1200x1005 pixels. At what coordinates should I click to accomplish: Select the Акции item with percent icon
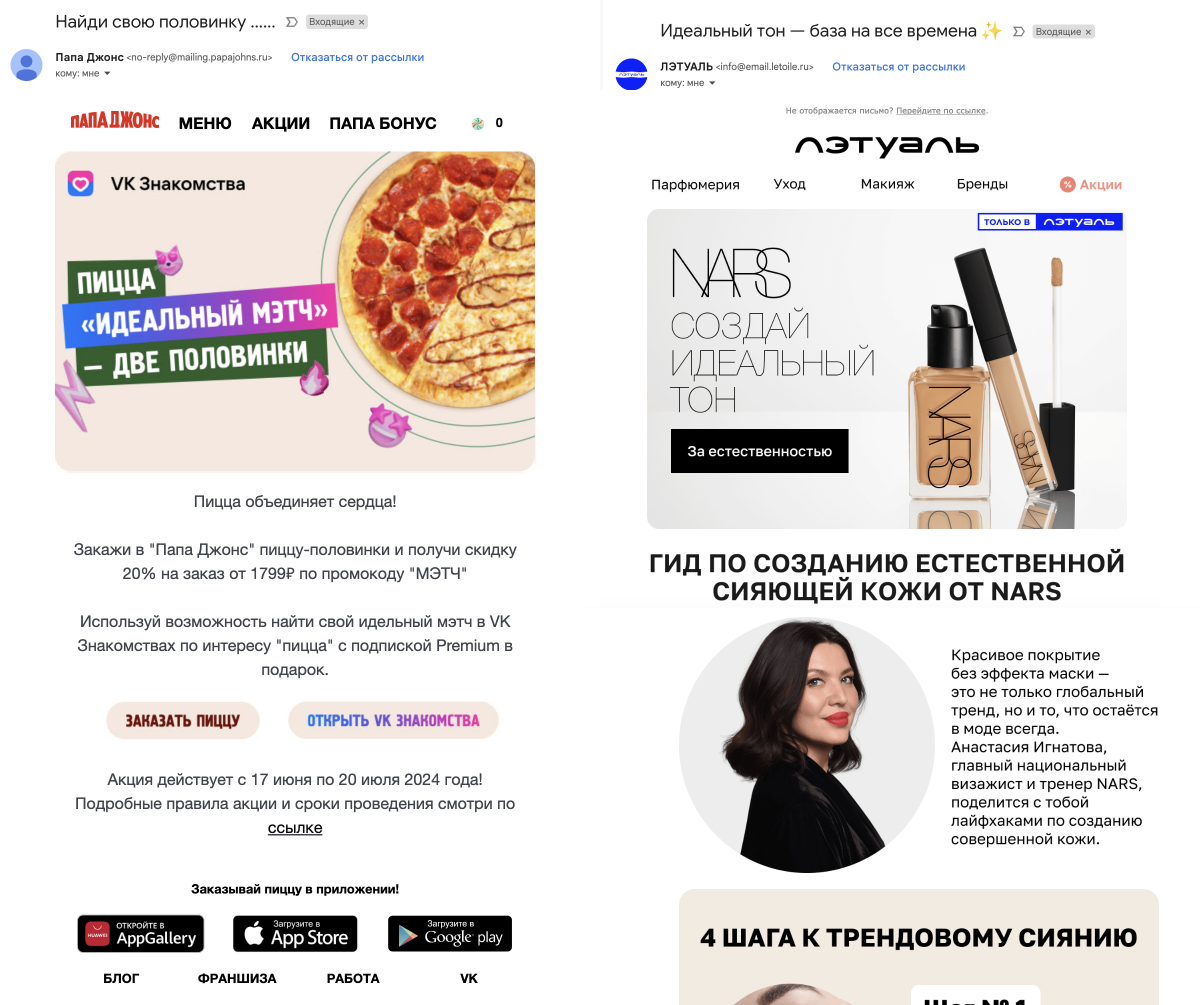tap(1091, 184)
